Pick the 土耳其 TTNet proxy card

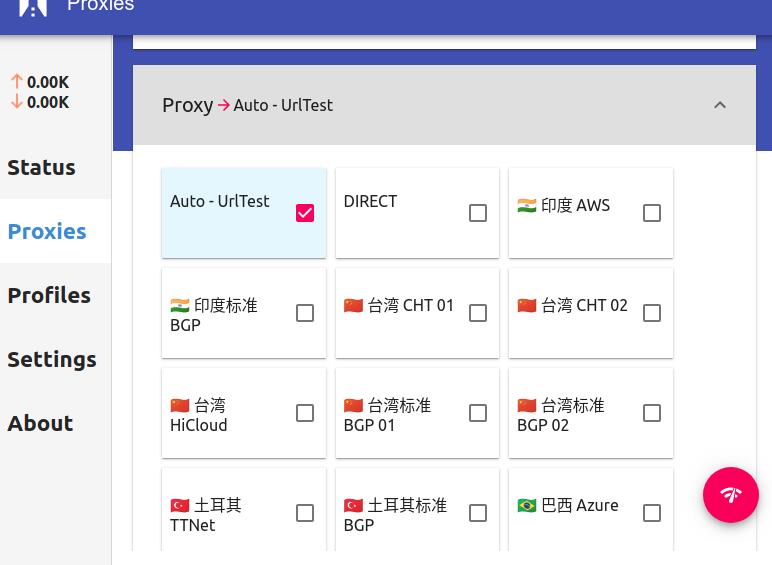225,514
